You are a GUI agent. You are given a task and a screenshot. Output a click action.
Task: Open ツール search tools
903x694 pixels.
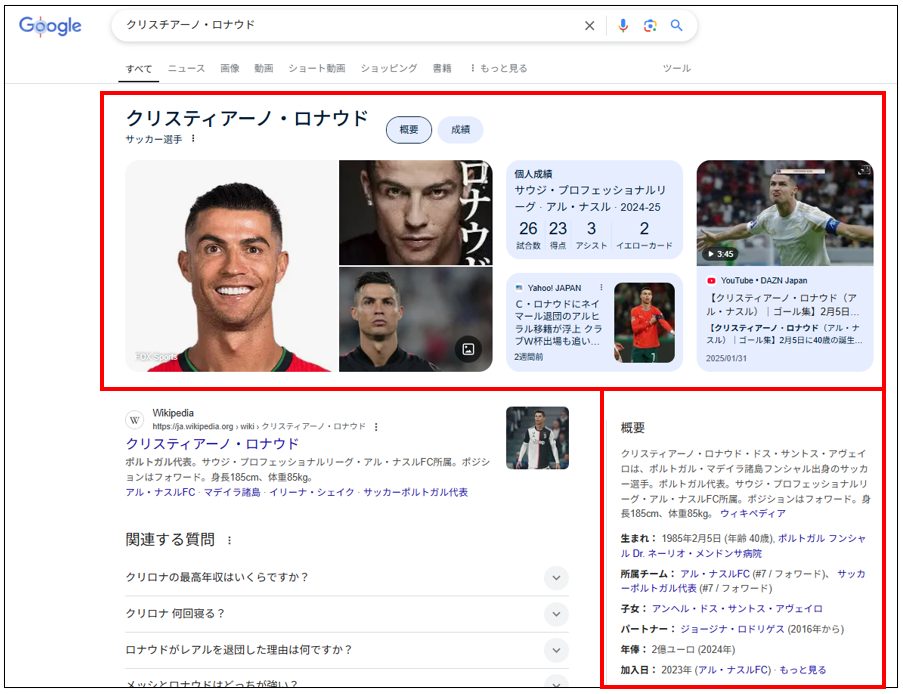pyautogui.click(x=677, y=68)
